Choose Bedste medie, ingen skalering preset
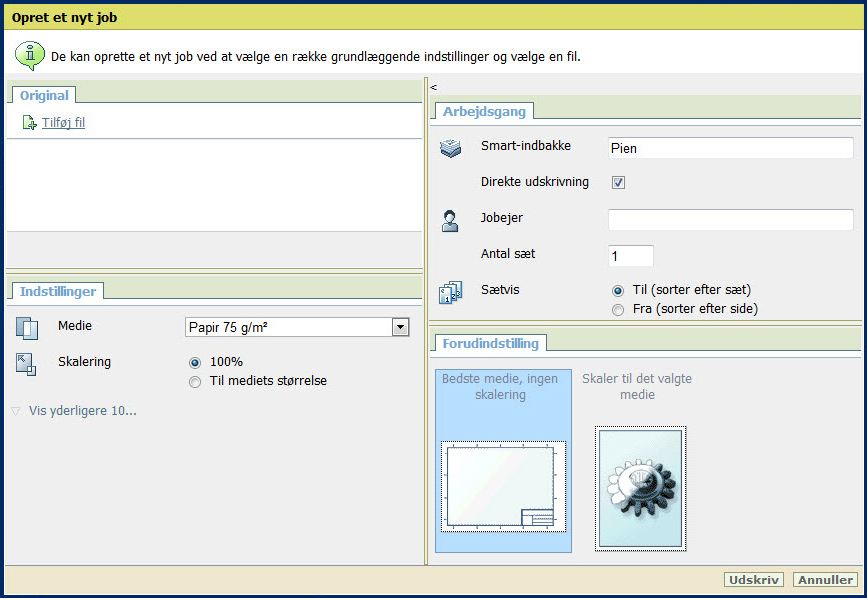Image resolution: width=867 pixels, height=598 pixels. pyautogui.click(x=503, y=460)
